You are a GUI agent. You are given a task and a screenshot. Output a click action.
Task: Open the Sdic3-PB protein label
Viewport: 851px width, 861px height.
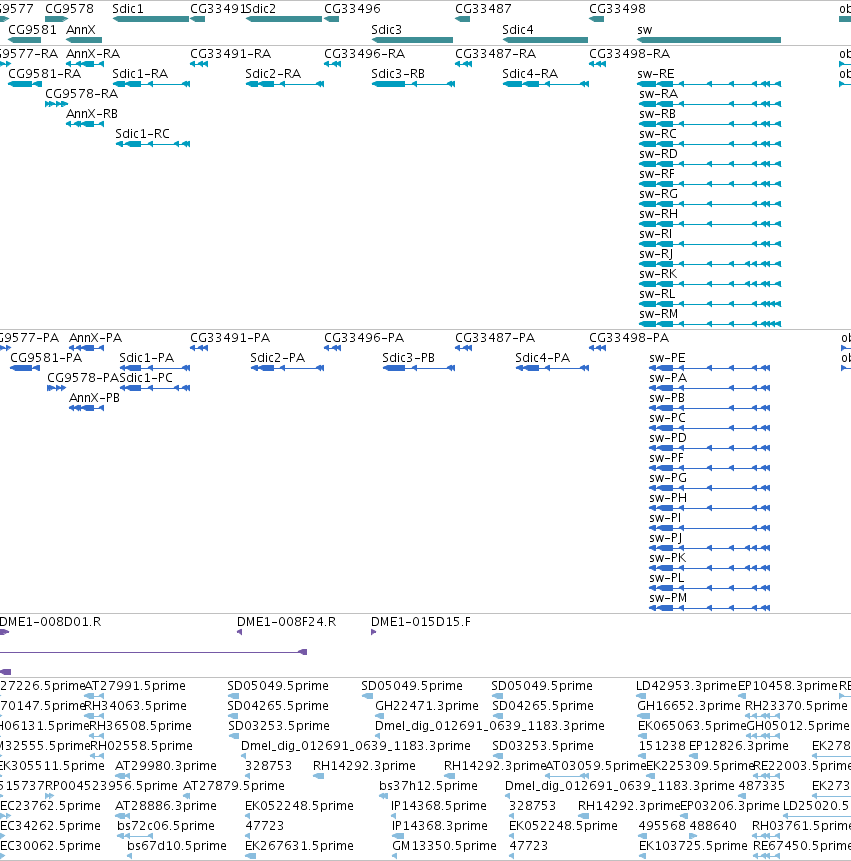408,357
